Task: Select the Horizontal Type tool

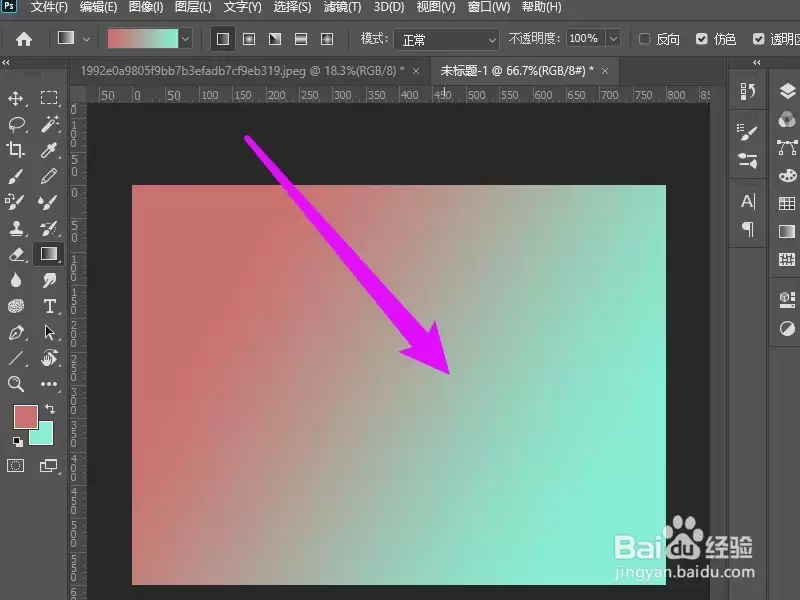Action: point(49,306)
